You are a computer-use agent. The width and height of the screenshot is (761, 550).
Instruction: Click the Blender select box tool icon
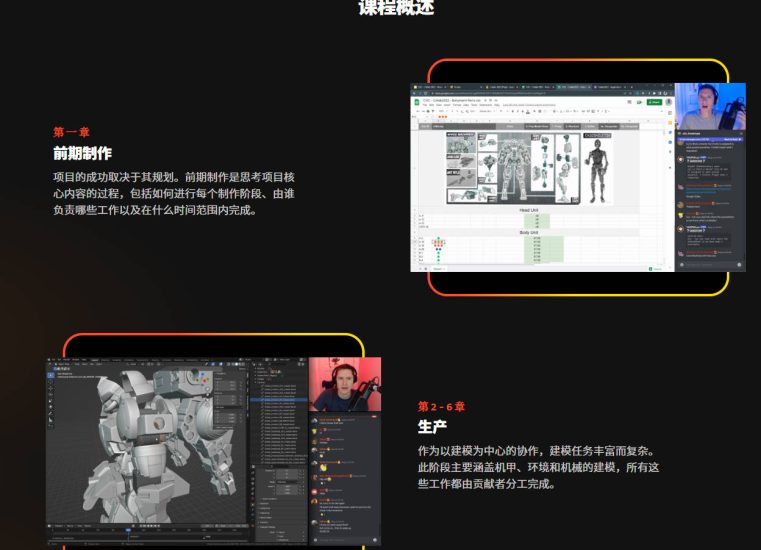(51, 376)
